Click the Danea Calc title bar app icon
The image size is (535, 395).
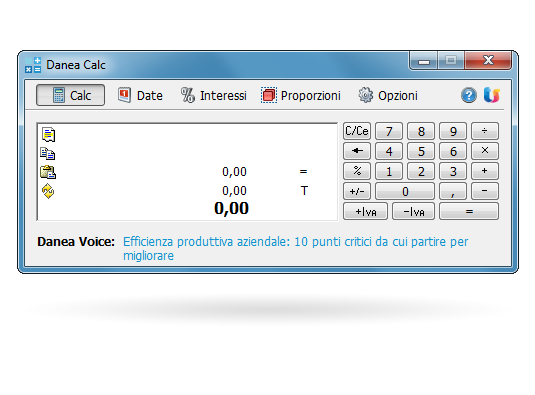pyautogui.click(x=33, y=65)
